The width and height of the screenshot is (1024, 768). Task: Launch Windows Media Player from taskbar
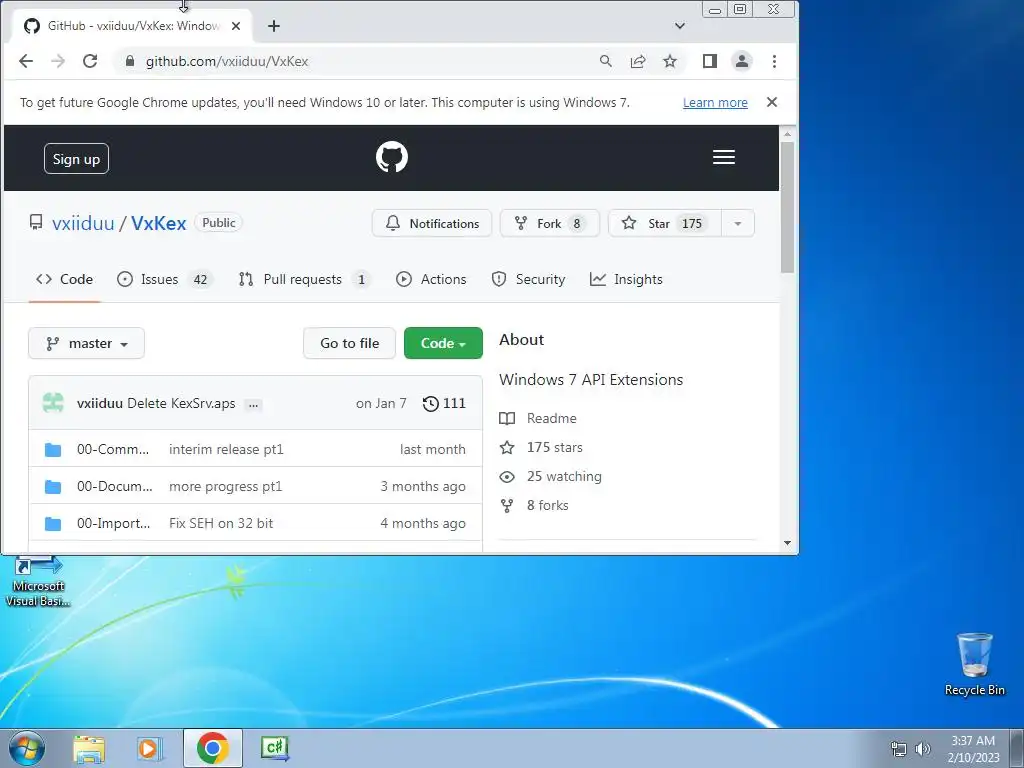coord(150,748)
